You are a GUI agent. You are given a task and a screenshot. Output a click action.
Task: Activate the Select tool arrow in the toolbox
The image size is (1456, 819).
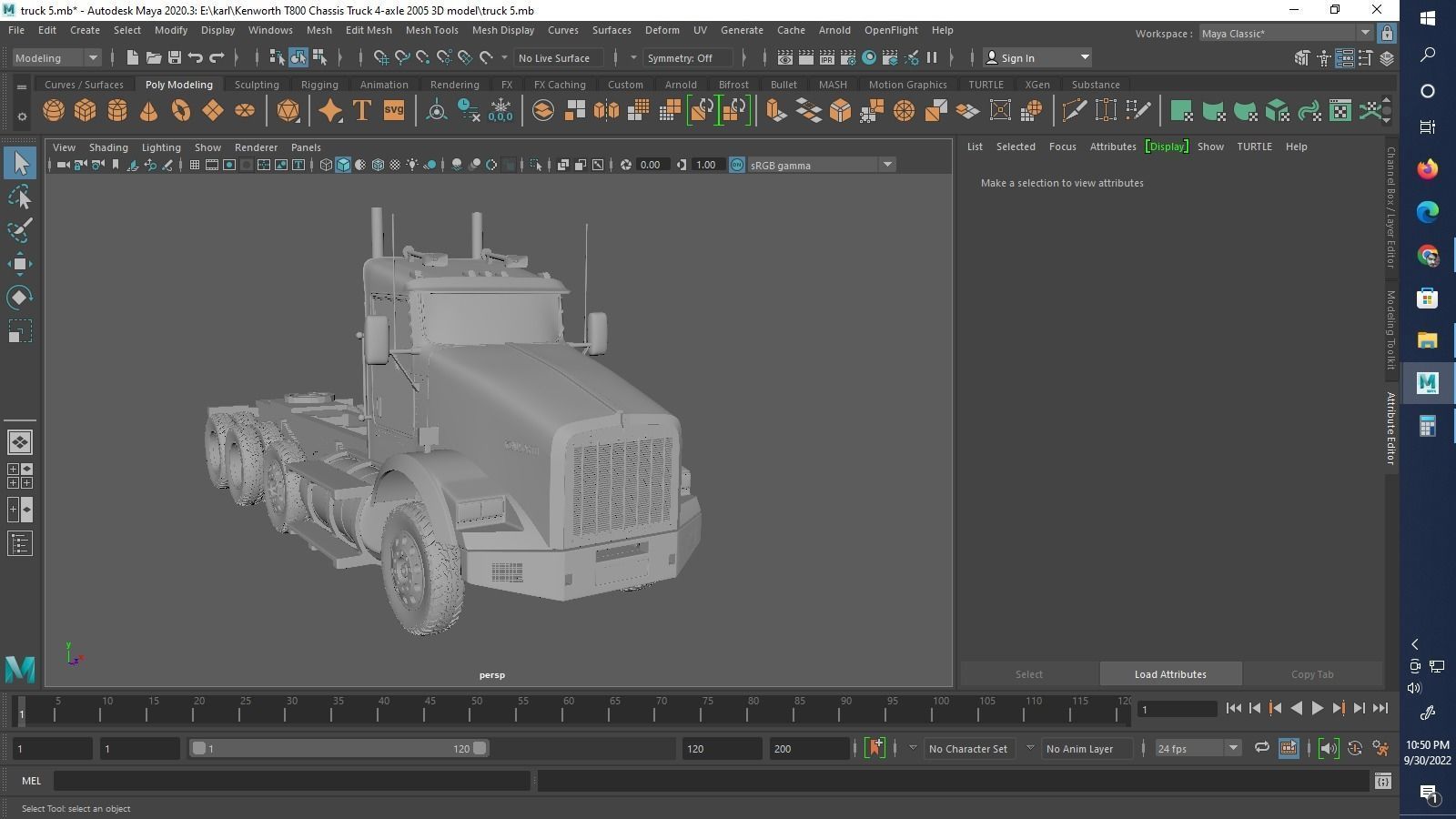(20, 163)
